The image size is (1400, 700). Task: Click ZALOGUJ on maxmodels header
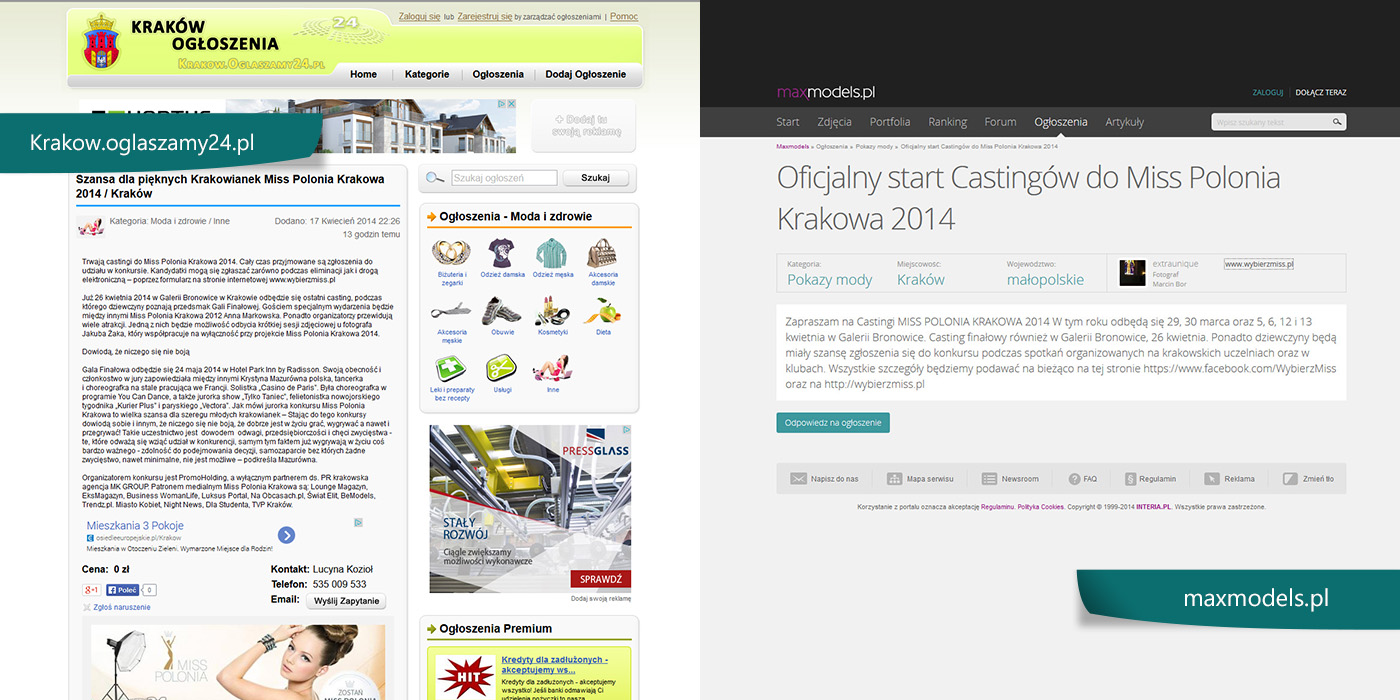point(1268,93)
